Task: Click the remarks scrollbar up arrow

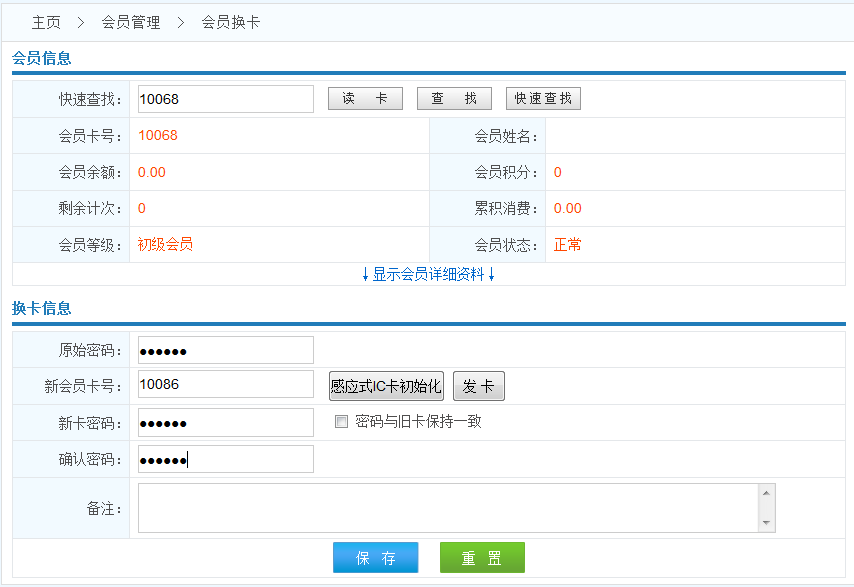Action: click(x=766, y=493)
